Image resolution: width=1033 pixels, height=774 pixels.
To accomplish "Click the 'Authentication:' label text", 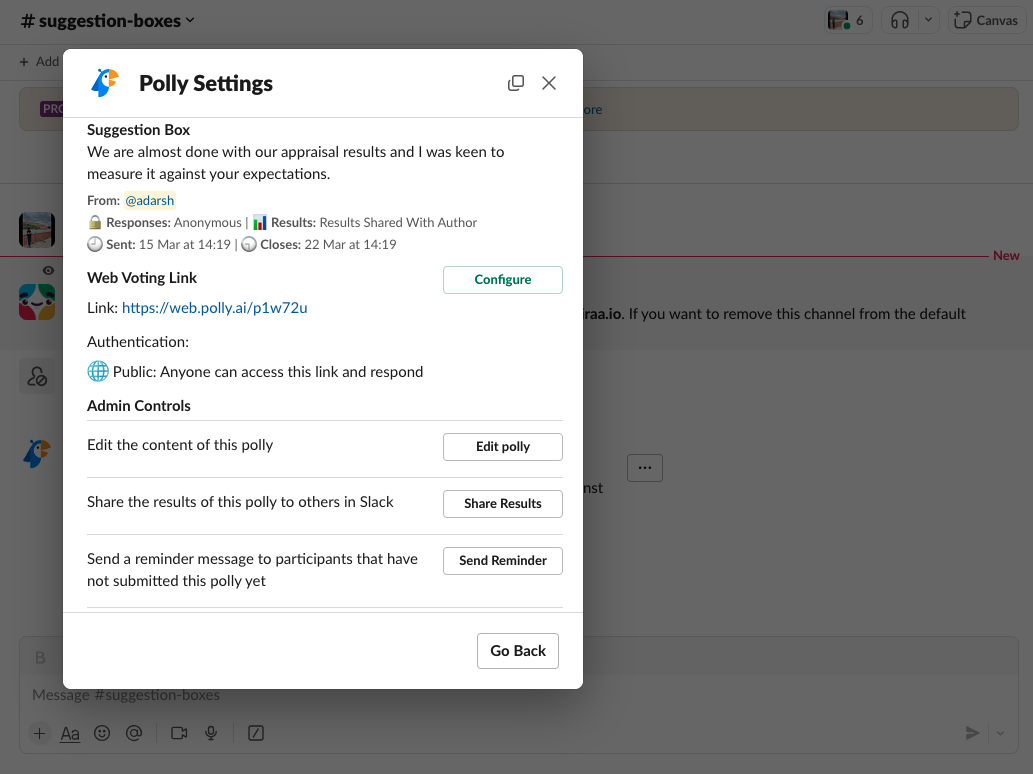I will (138, 342).
